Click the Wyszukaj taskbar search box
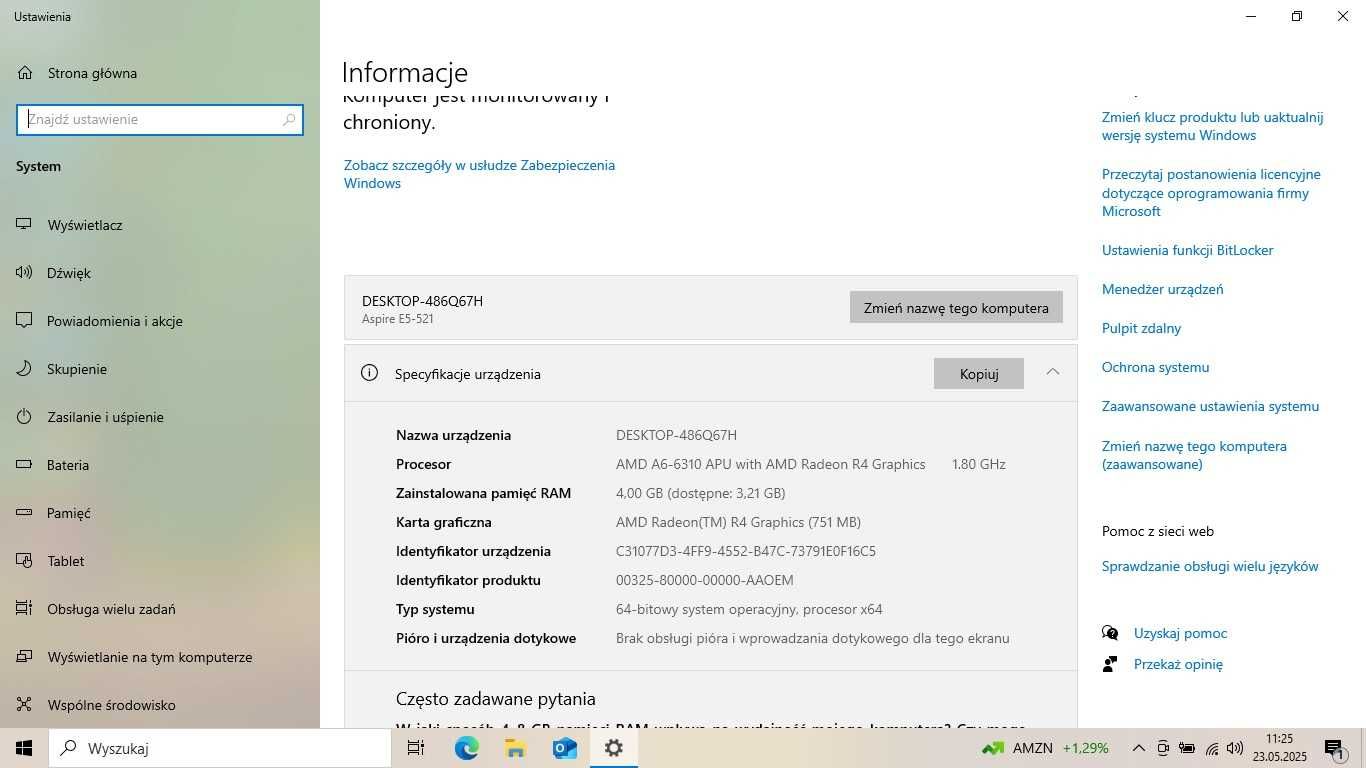The image size is (1366, 768). 220,748
